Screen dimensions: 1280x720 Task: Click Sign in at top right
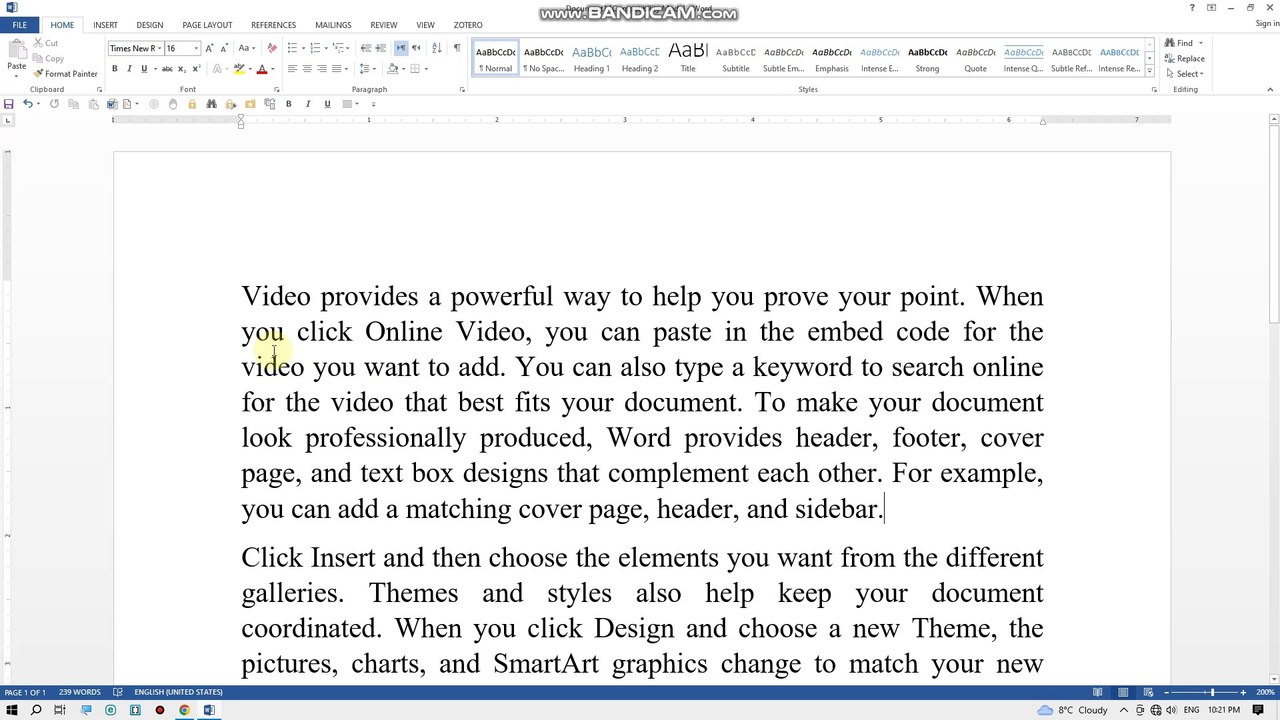click(x=1266, y=24)
